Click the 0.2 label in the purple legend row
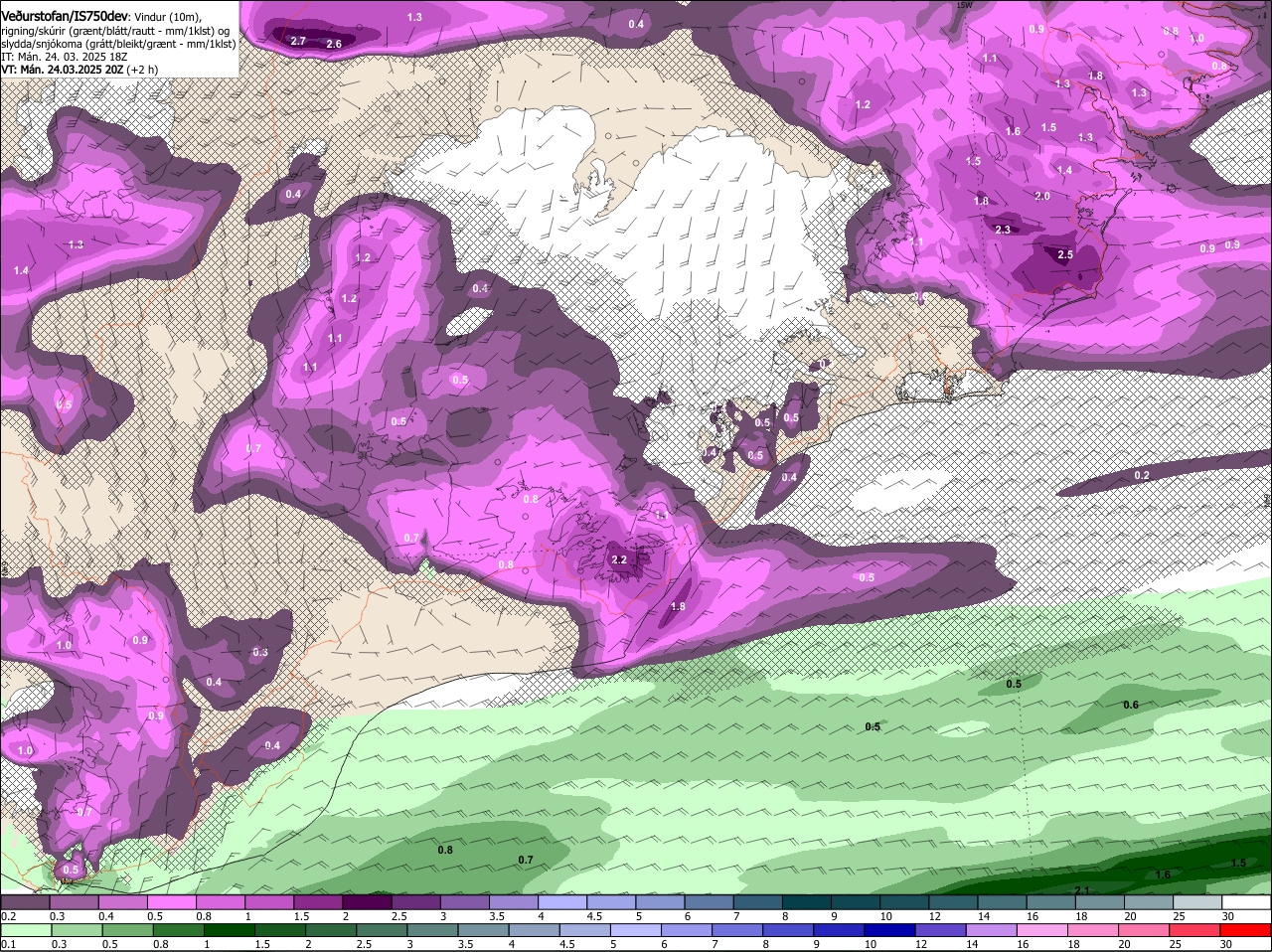Viewport: 1272px width, 952px height. click(8, 916)
